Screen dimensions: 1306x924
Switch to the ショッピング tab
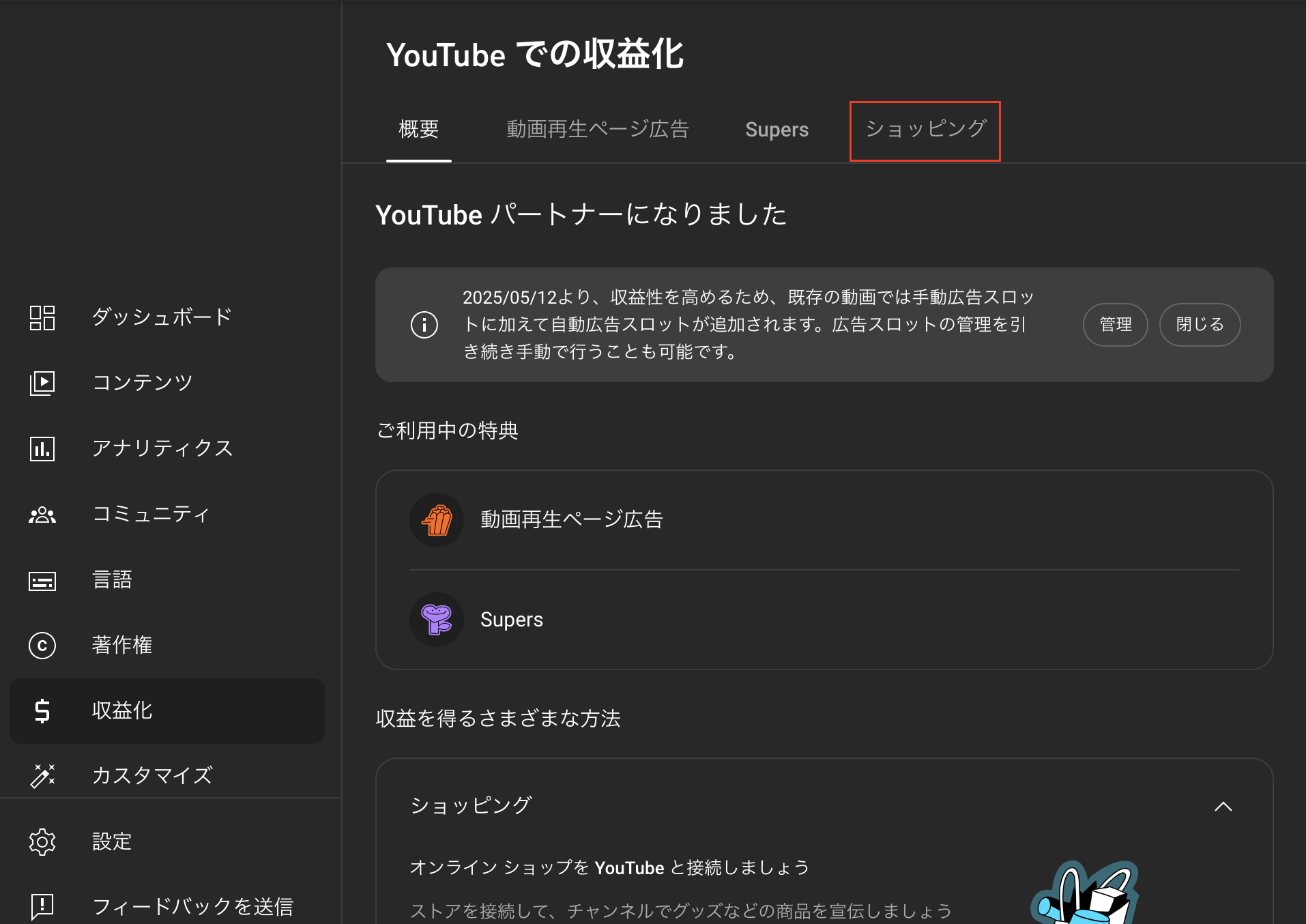tap(925, 130)
